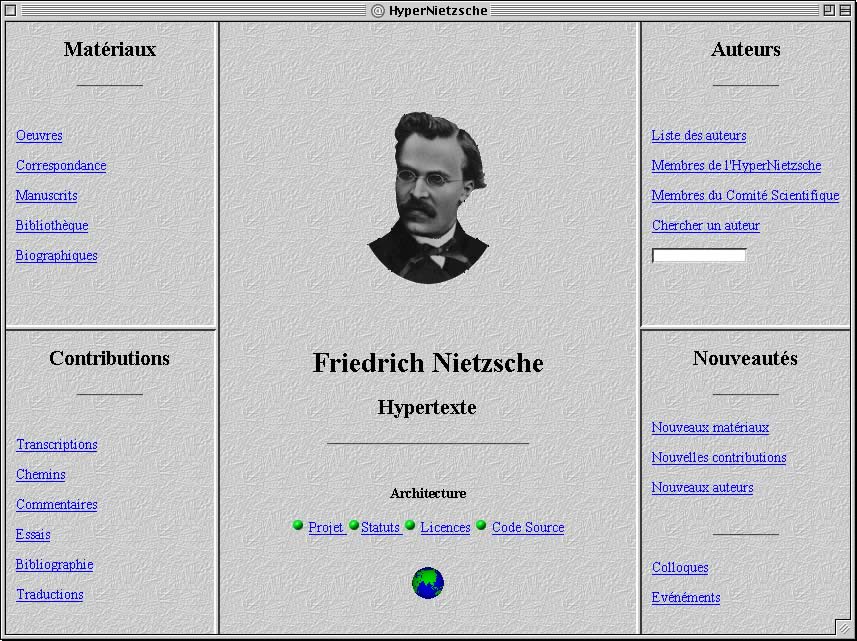The height and width of the screenshot is (641, 857).
Task: Click the Friedrich Nietzsche title
Action: tap(428, 363)
